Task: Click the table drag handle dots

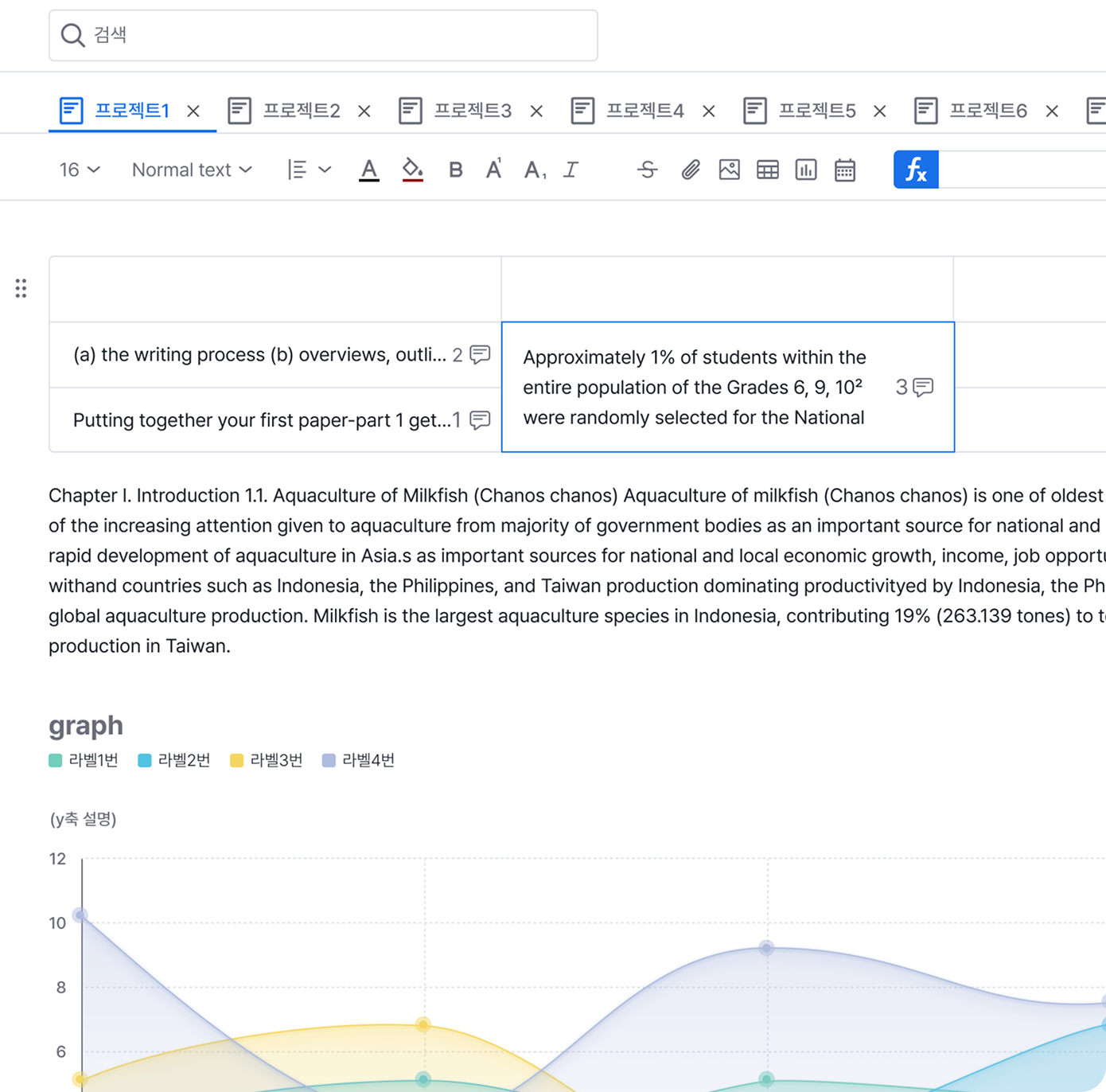Action: [21, 288]
